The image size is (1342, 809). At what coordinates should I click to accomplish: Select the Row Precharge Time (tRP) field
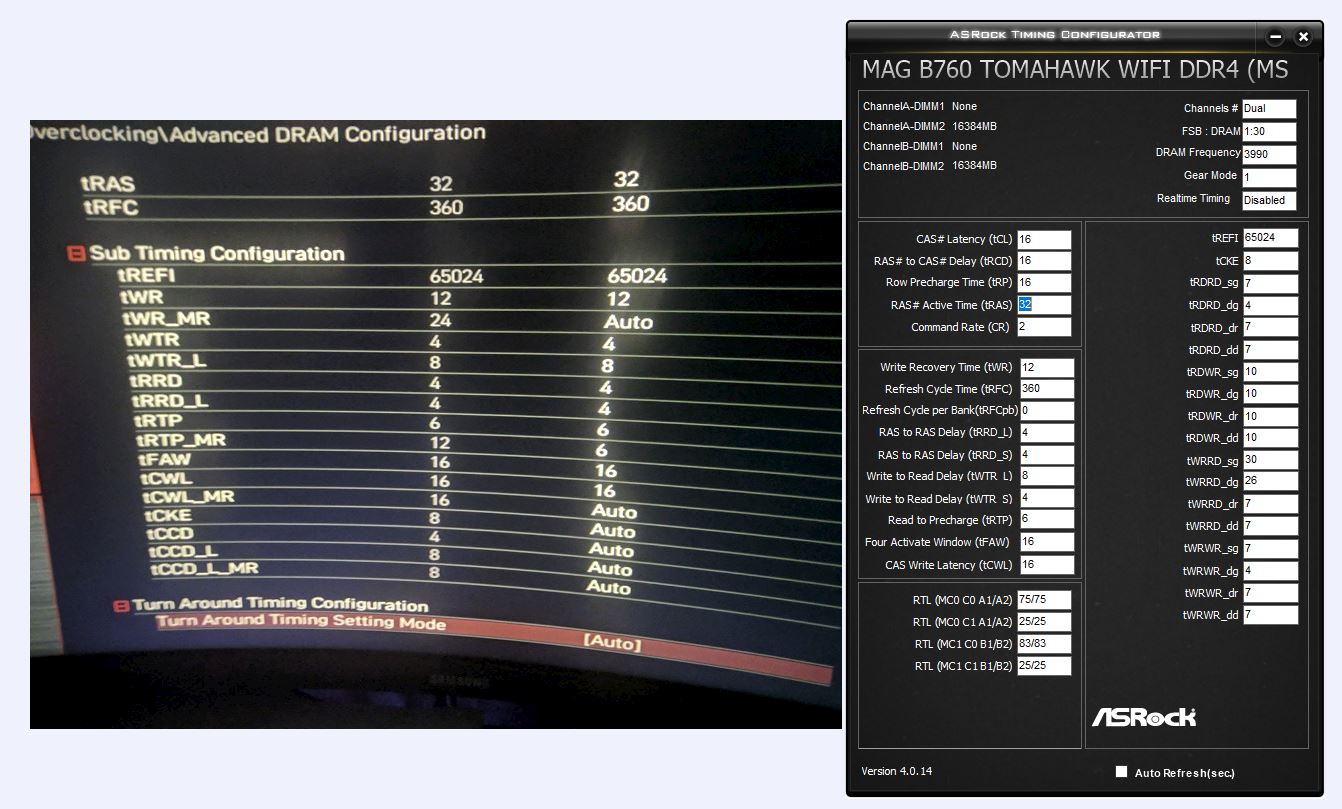point(1044,283)
